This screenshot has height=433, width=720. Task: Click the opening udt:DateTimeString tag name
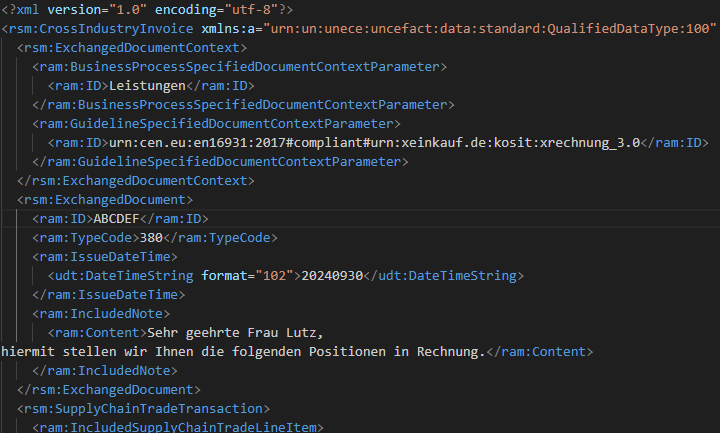(124, 276)
